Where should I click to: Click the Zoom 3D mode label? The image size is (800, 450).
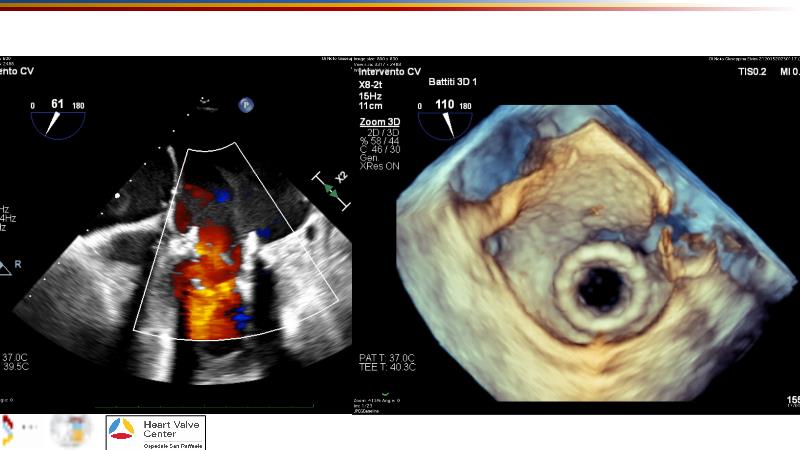point(376,121)
